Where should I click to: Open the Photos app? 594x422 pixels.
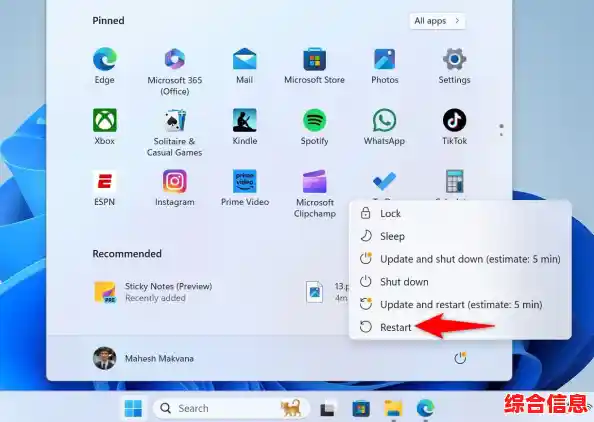pyautogui.click(x=385, y=66)
